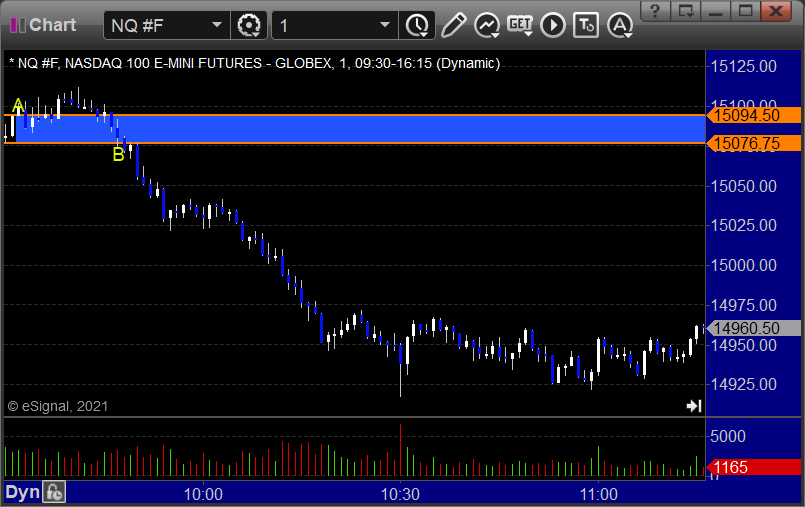The image size is (805, 507).
Task: Toggle the Dyn scaling lock icon
Action: pos(54,492)
